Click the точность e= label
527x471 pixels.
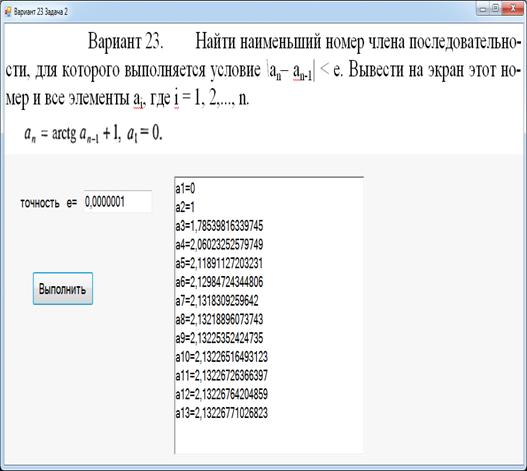49,203
